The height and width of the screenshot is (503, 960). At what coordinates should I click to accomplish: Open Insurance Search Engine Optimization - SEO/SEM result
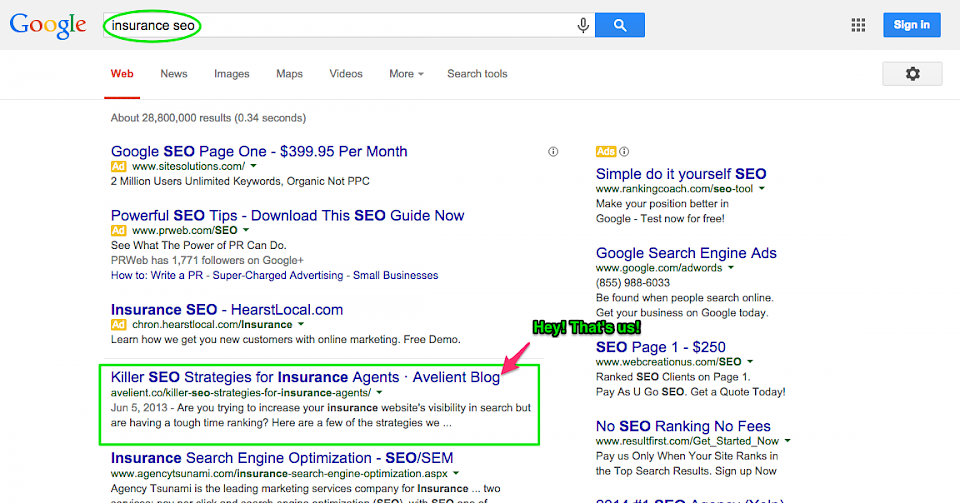[282, 458]
